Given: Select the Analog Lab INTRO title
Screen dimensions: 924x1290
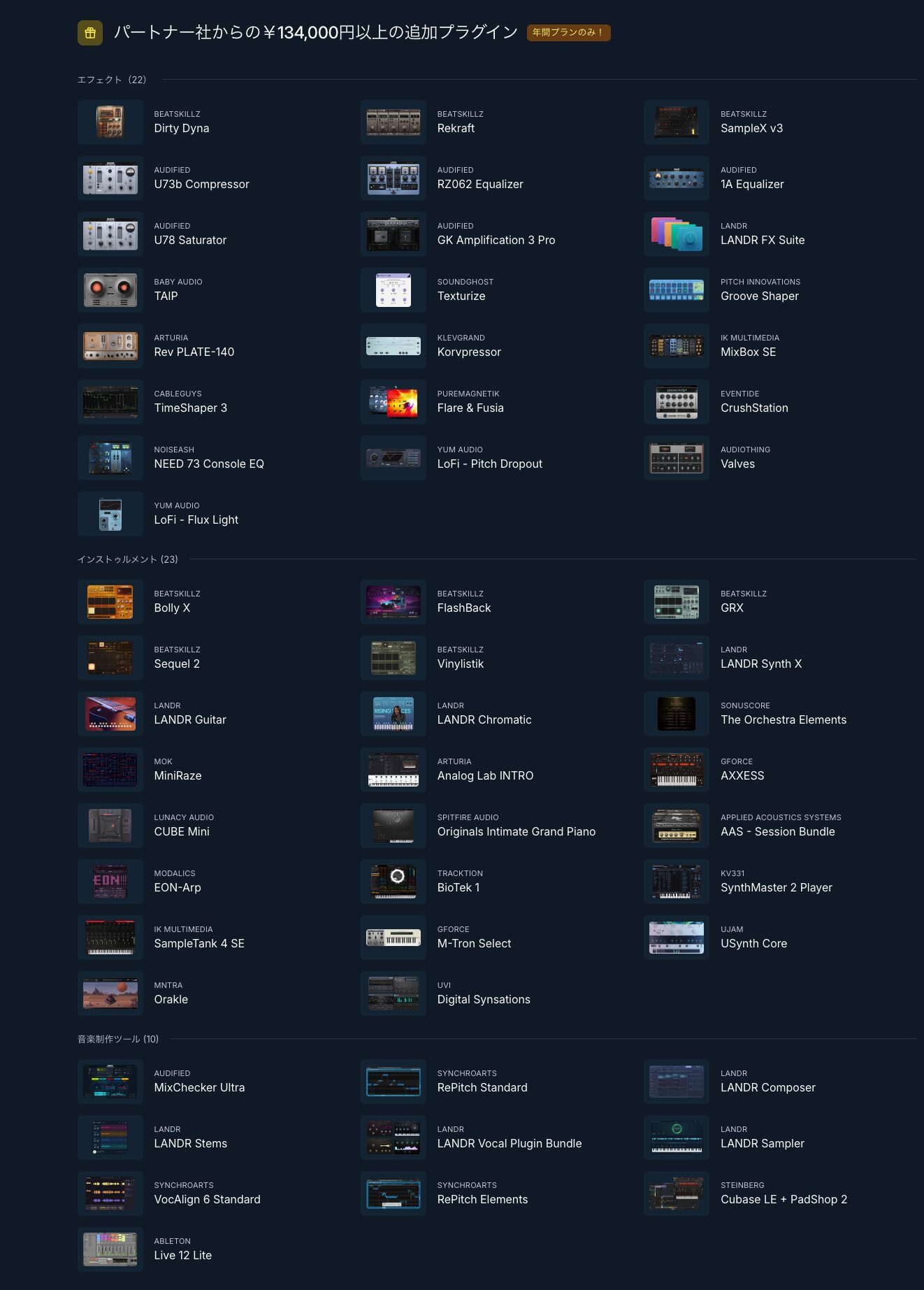Looking at the screenshot, I should point(485,775).
